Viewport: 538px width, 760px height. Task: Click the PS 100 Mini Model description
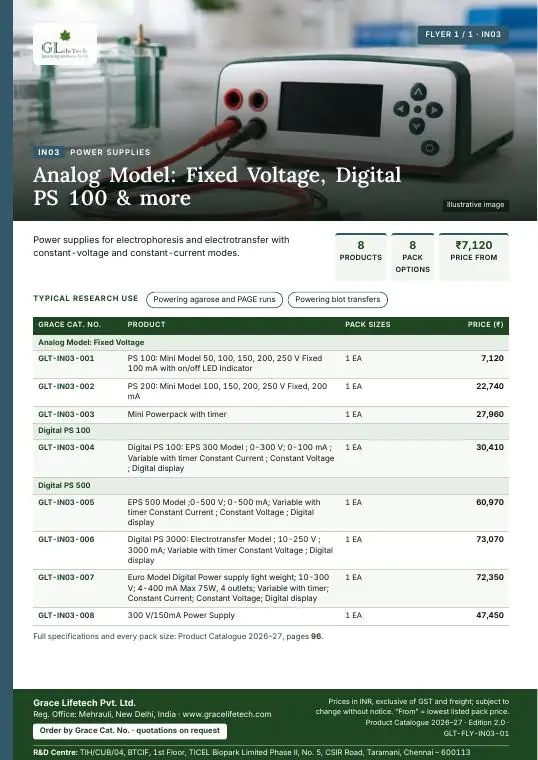coord(225,363)
